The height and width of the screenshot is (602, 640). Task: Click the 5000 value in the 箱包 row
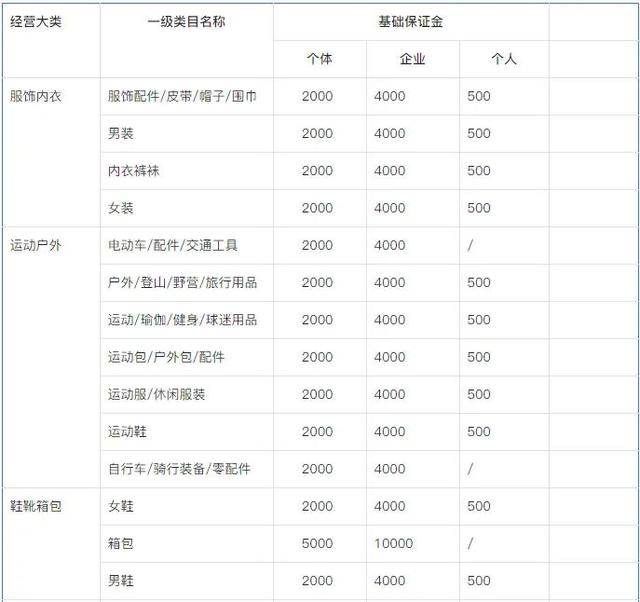point(317,544)
